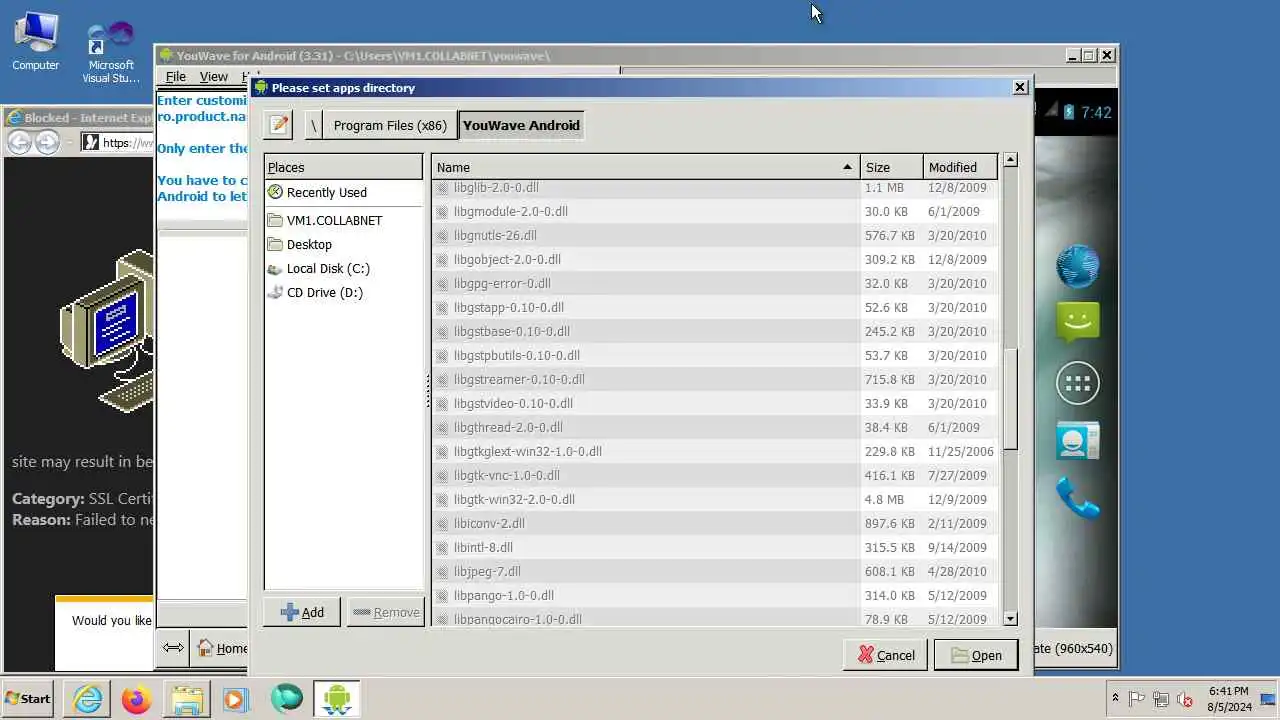Viewport: 1280px width, 720px height.
Task: Open the Android phone dialer icon
Action: coord(1077,498)
